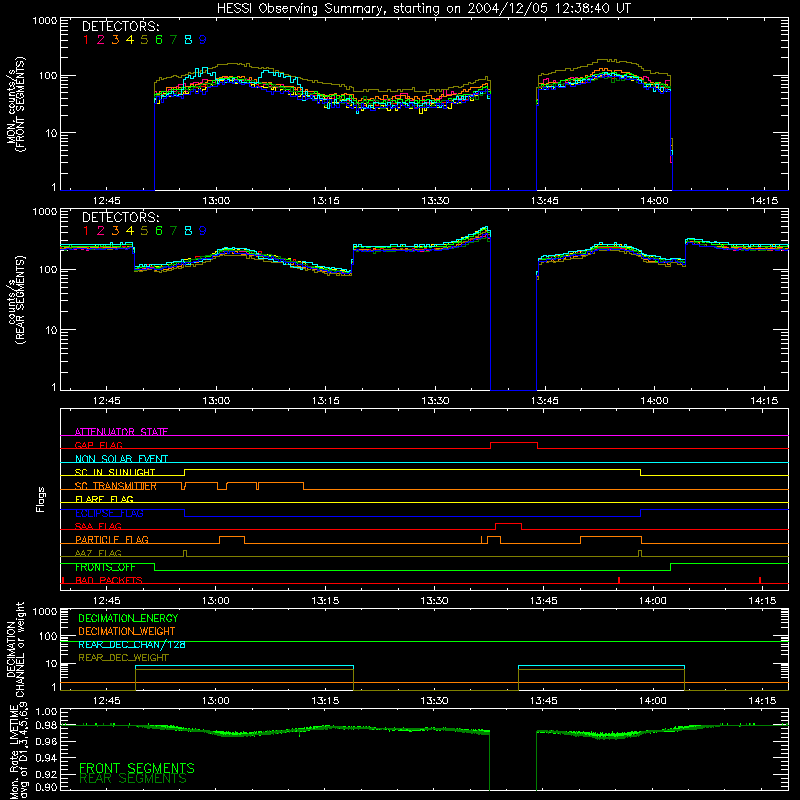Click the counts/s REAR SEGMENTS axis label
Image resolution: width=800 pixels, height=800 pixels.
pos(15,300)
